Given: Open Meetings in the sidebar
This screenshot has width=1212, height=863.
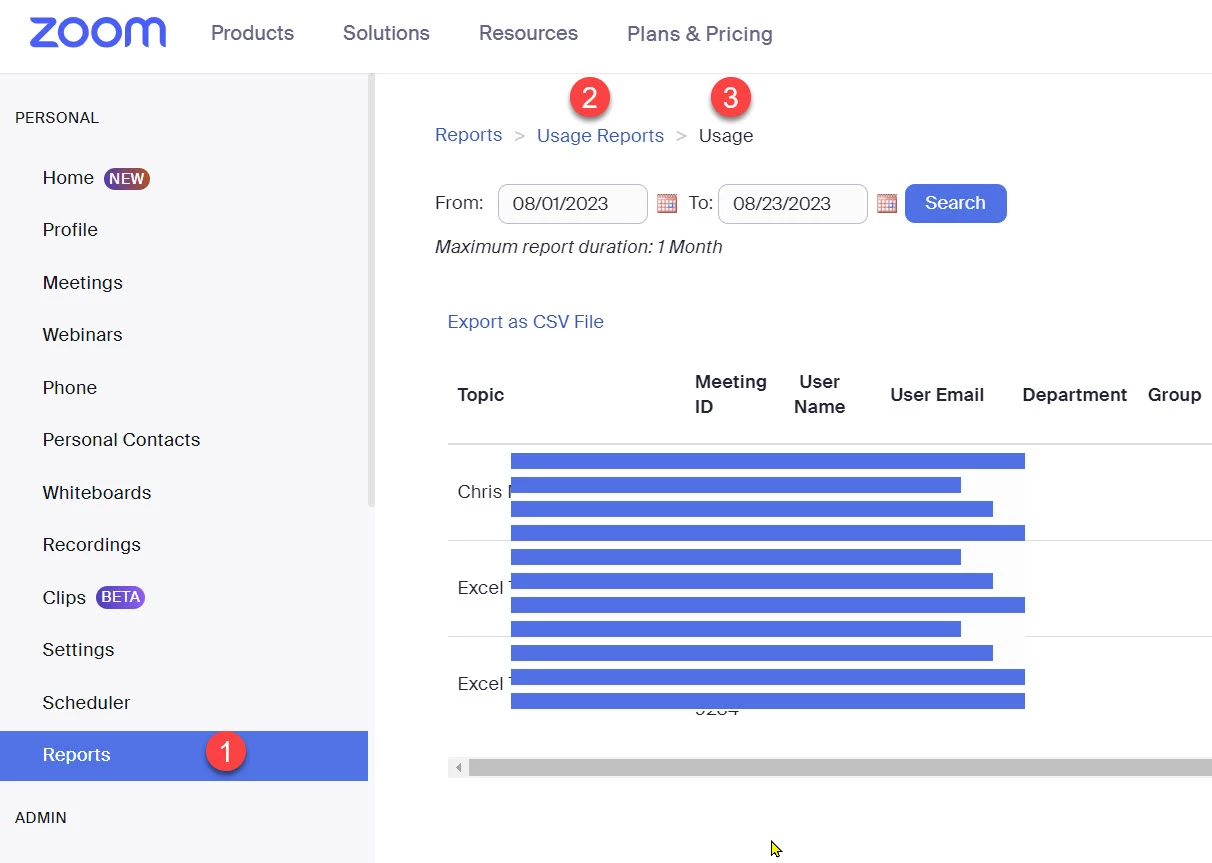Looking at the screenshot, I should pyautogui.click(x=82, y=283).
